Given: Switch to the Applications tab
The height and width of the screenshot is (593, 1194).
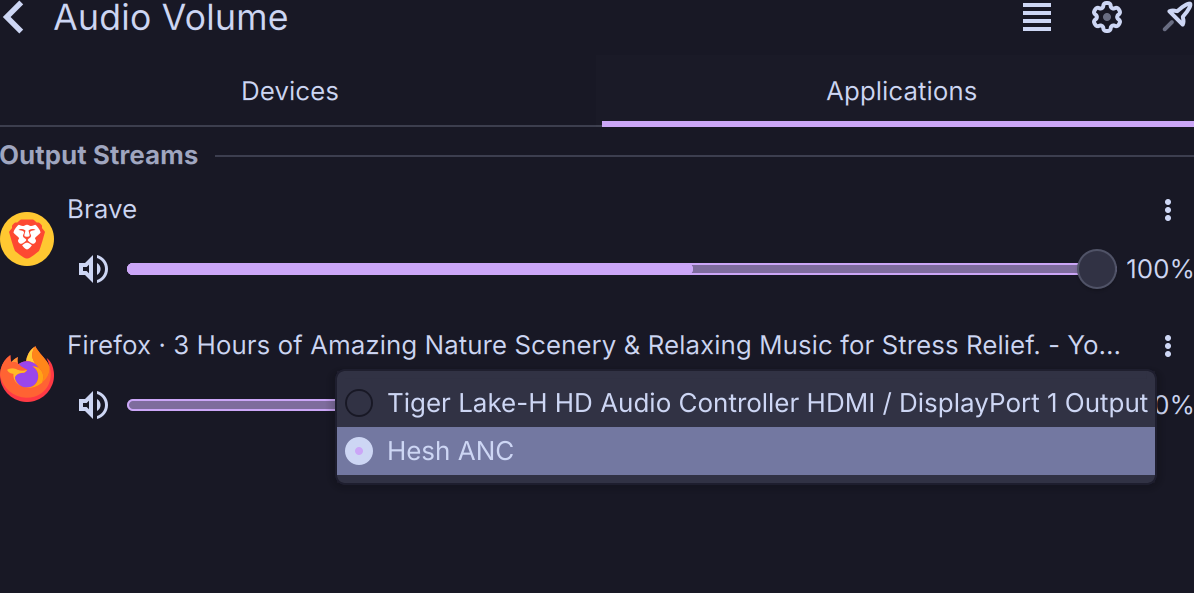Looking at the screenshot, I should (901, 92).
